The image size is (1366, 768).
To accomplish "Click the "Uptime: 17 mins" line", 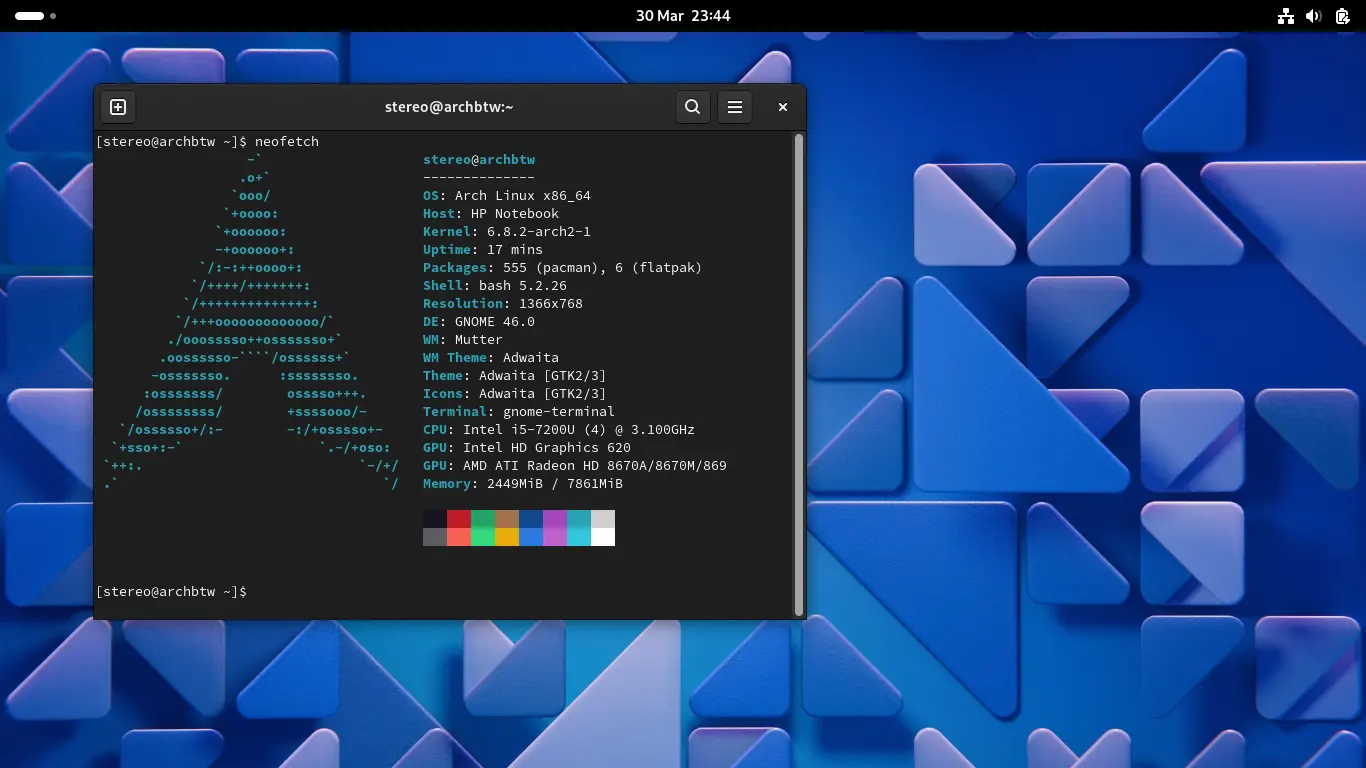I will pos(483,249).
